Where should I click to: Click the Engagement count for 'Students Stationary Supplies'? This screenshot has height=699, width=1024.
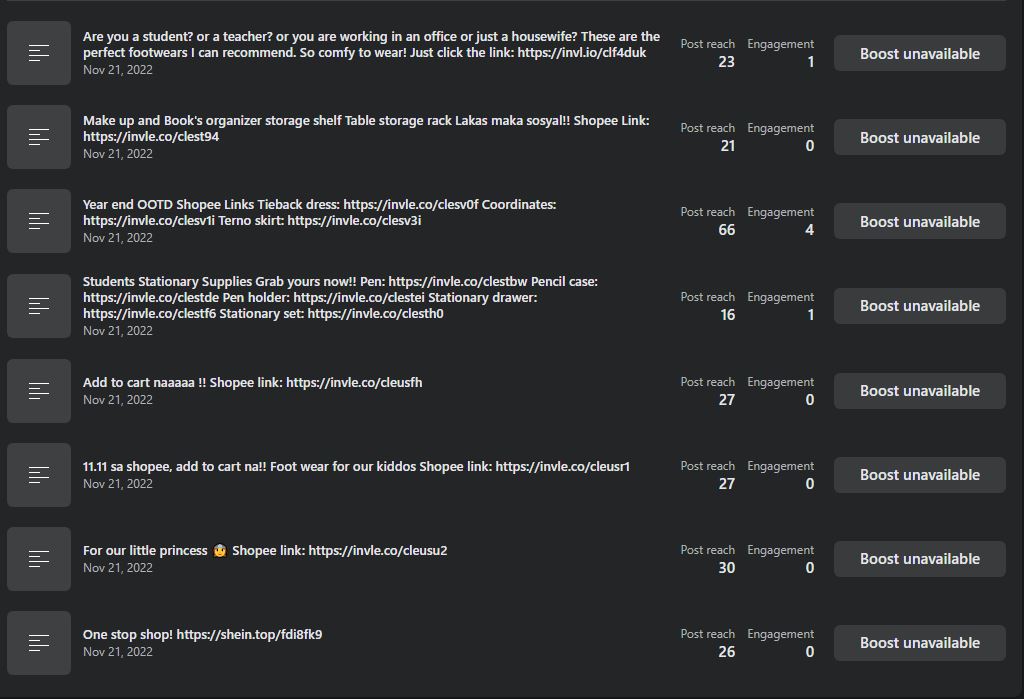tap(810, 315)
